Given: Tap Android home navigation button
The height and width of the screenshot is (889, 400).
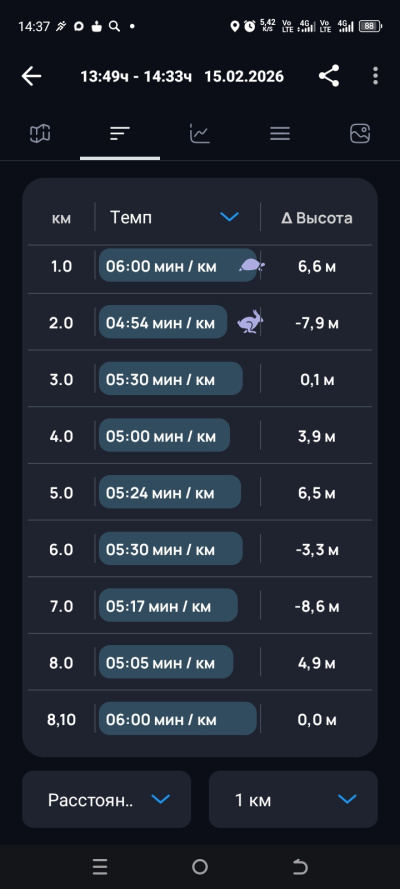Looking at the screenshot, I should (200, 866).
